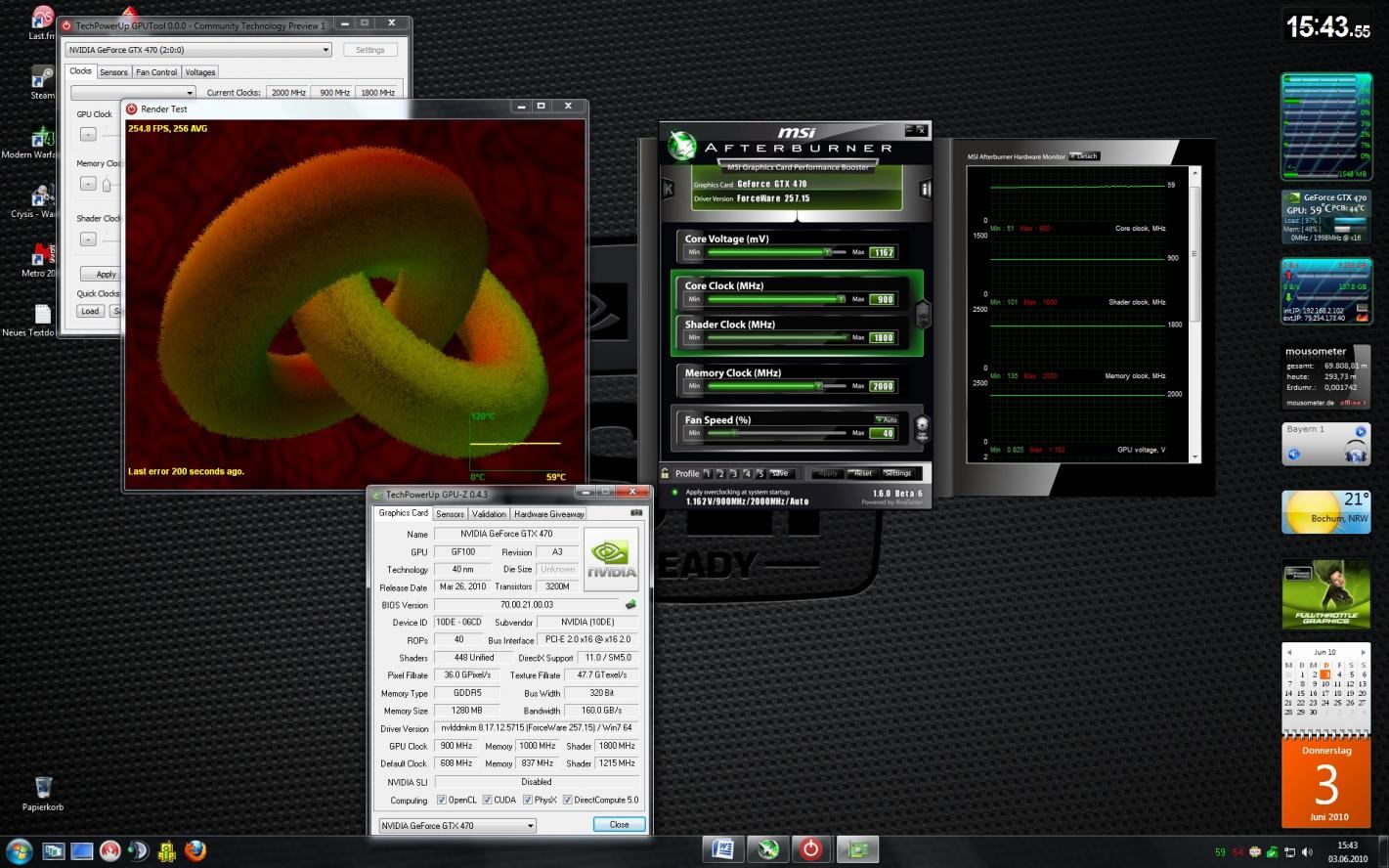Image resolution: width=1389 pixels, height=868 pixels.
Task: Click the GPU Clock minus button in GPUTool
Action: tap(88, 134)
